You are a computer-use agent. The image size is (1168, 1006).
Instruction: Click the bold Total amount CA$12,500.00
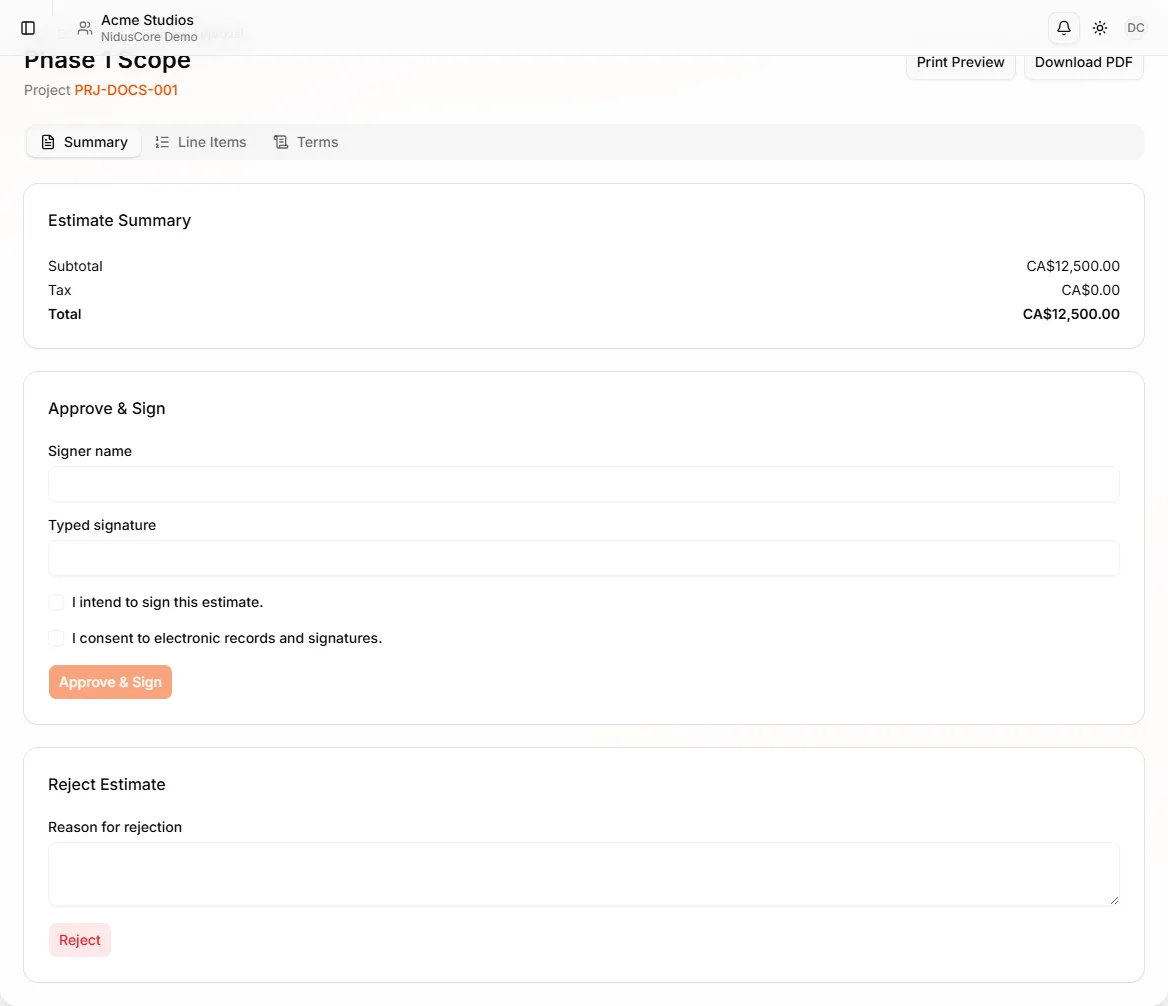[1071, 314]
